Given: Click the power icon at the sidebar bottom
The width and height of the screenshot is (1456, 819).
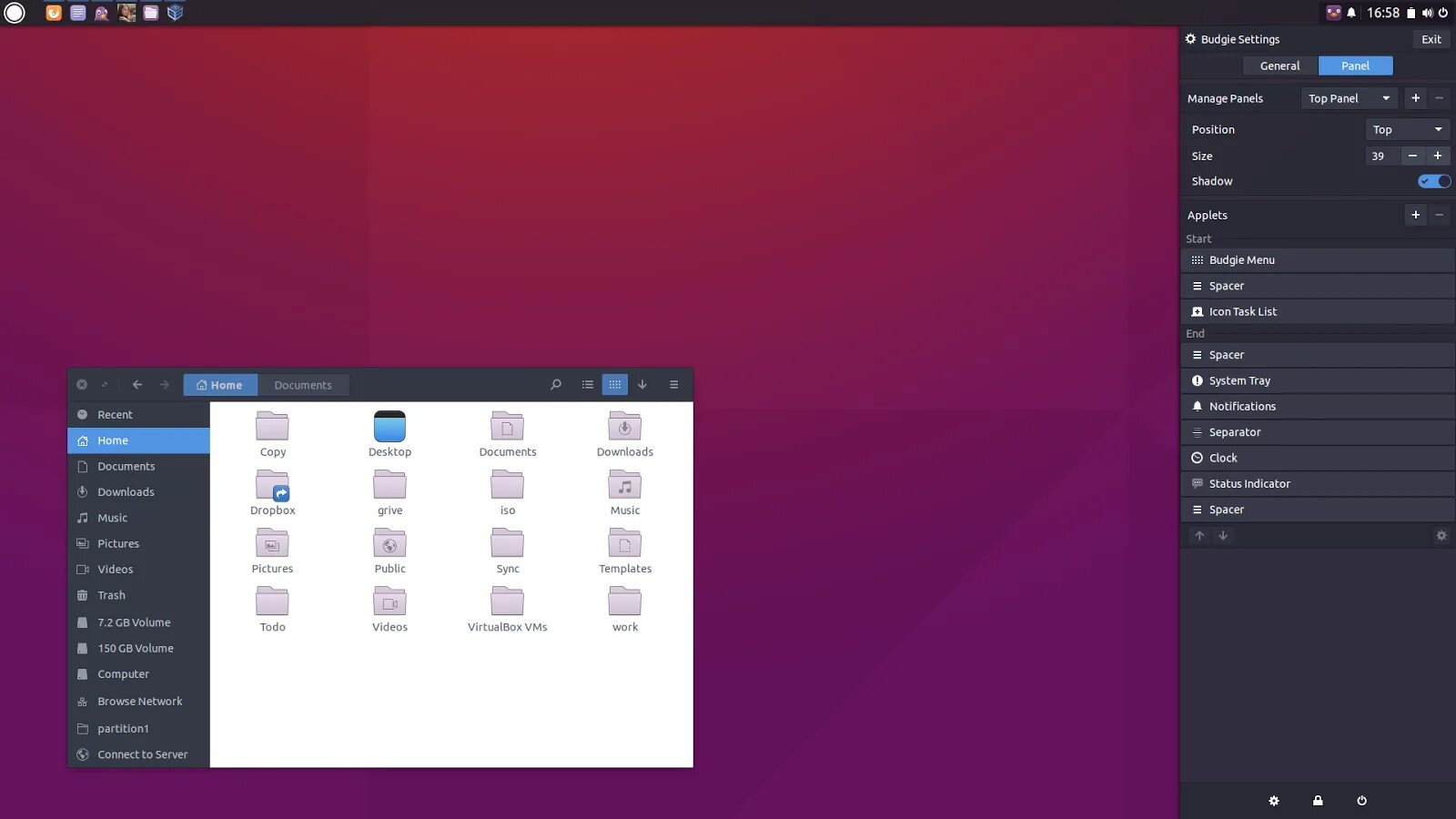Looking at the screenshot, I should point(1362,801).
